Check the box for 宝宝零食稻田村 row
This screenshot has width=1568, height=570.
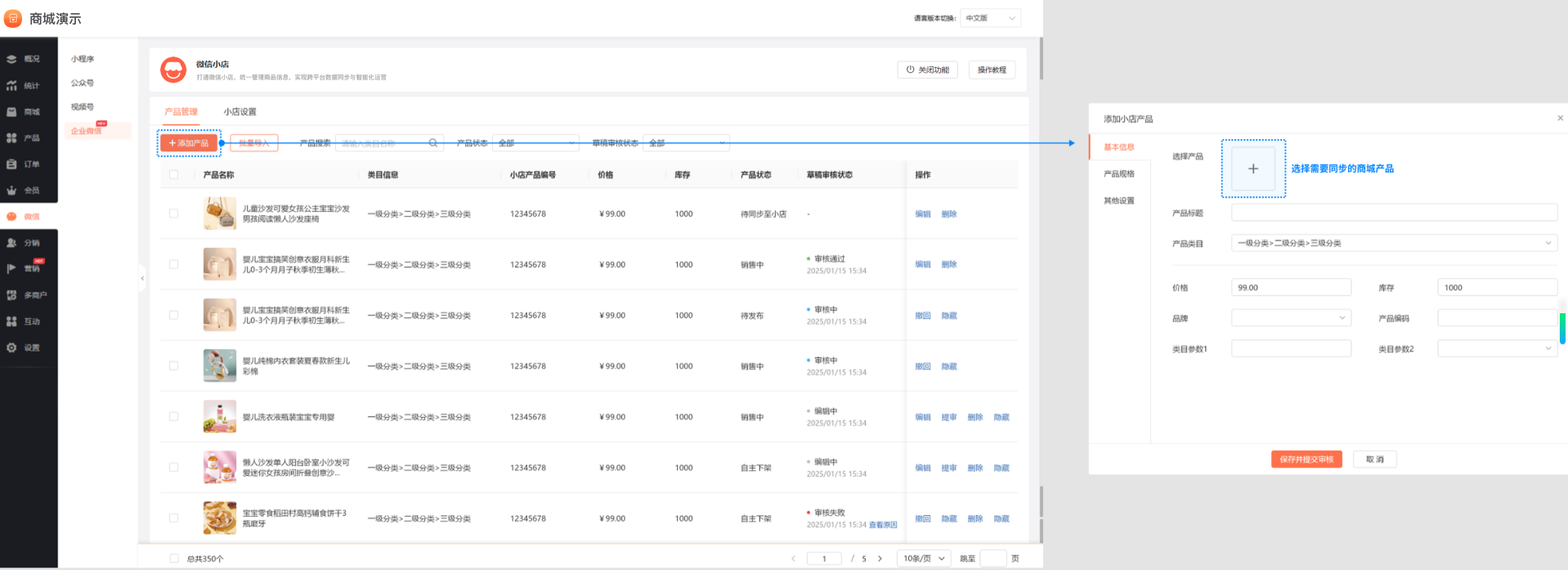[173, 518]
